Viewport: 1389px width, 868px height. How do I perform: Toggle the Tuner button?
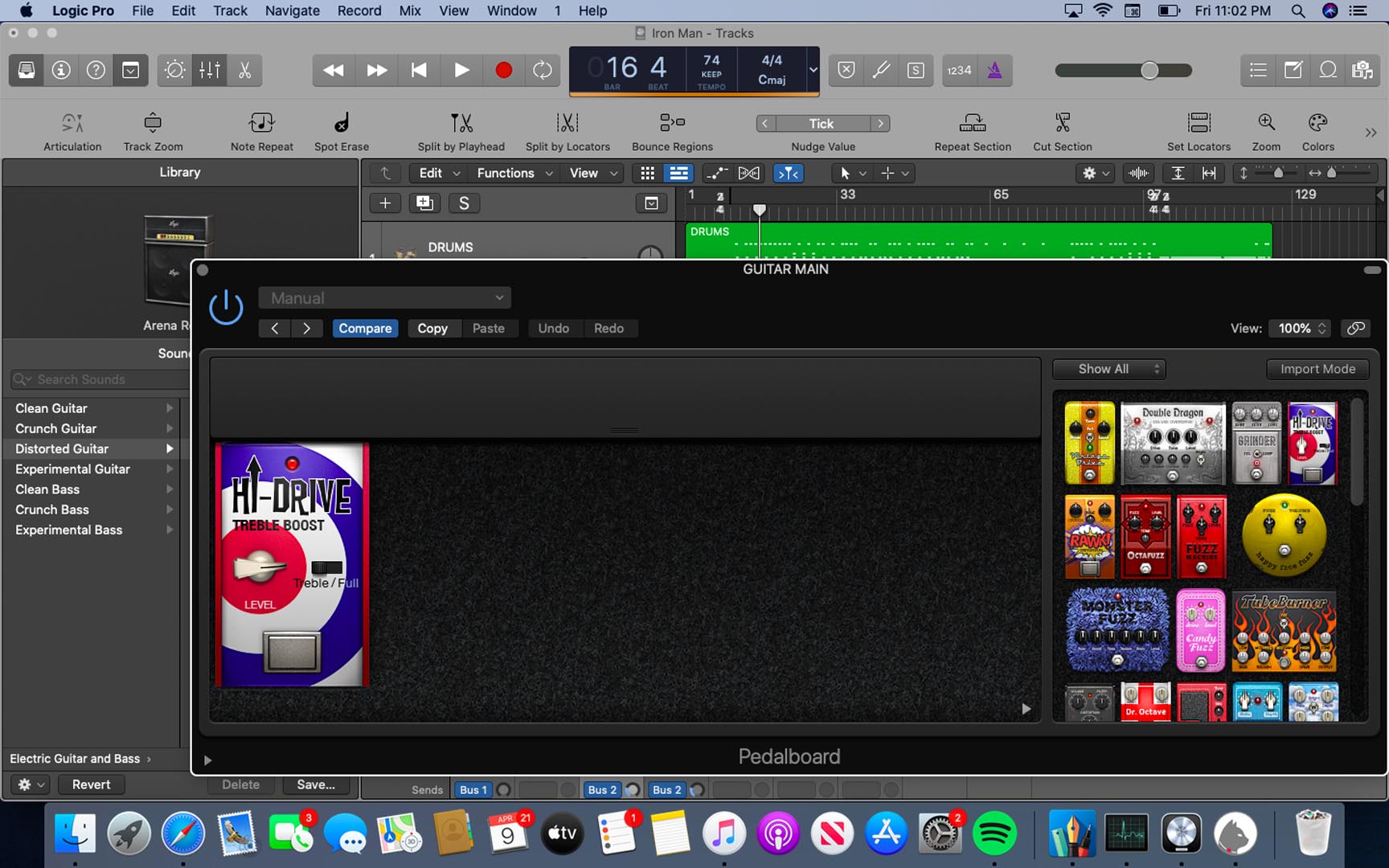tap(881, 70)
